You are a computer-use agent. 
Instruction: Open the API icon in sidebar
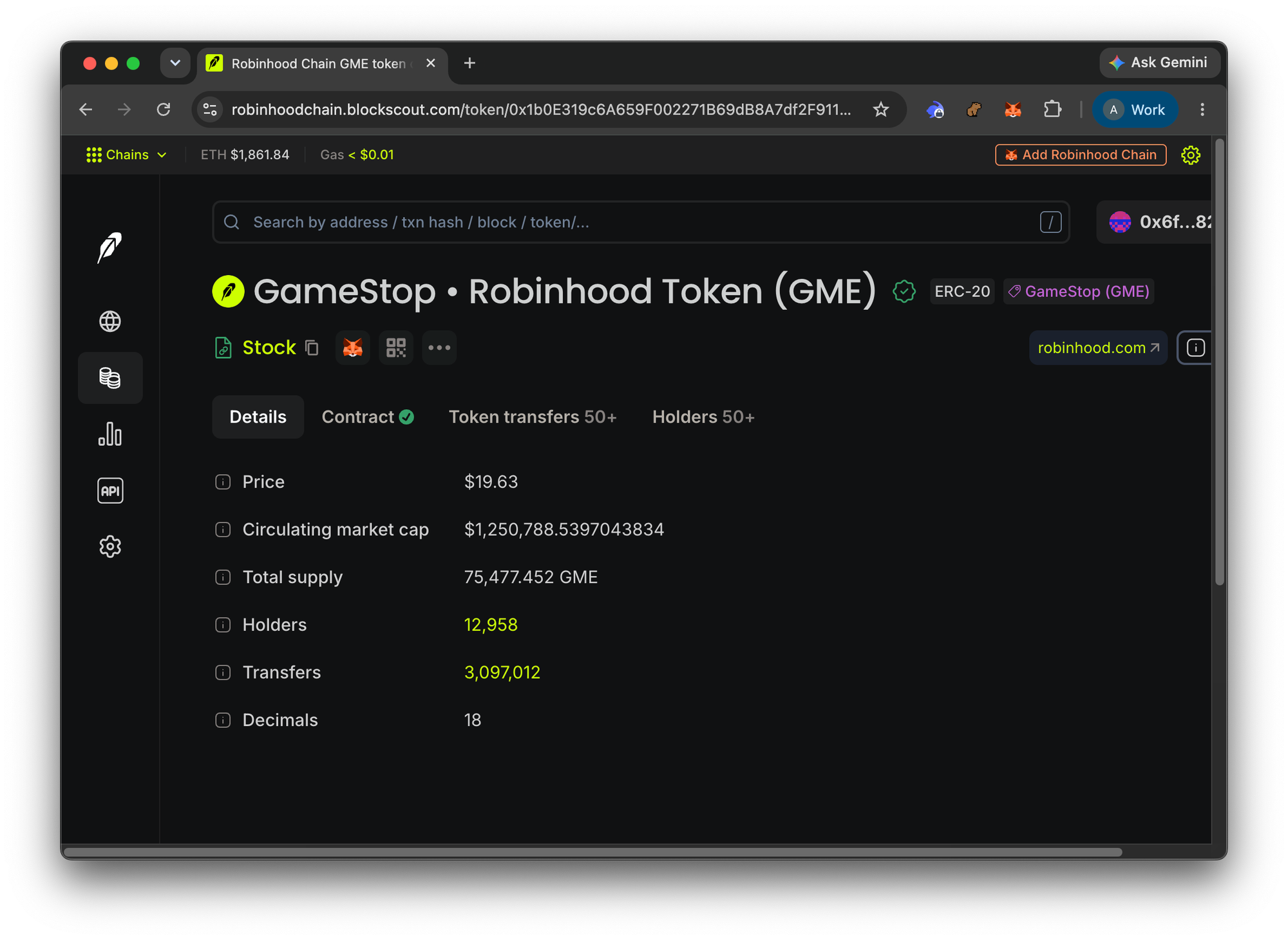click(x=110, y=491)
